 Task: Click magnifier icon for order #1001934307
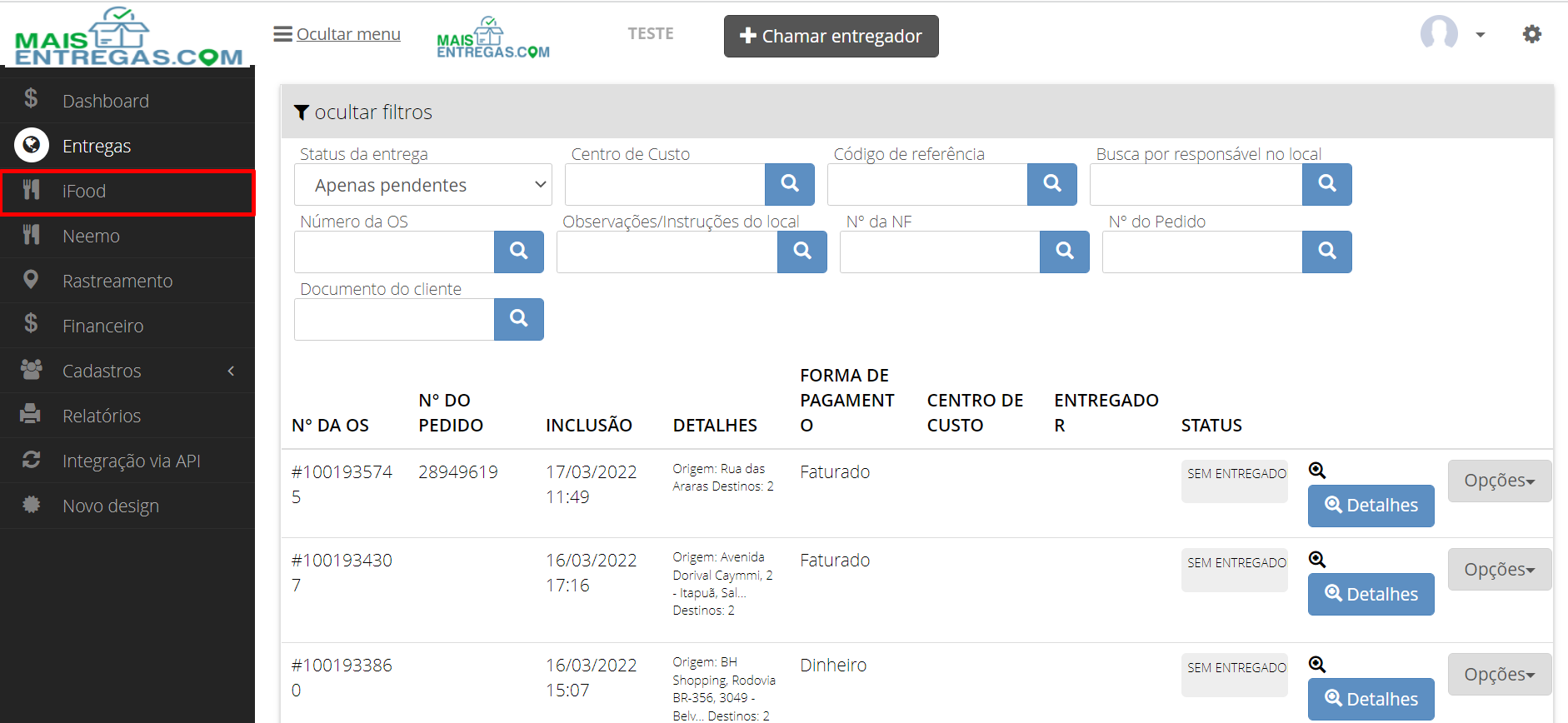click(x=1317, y=560)
